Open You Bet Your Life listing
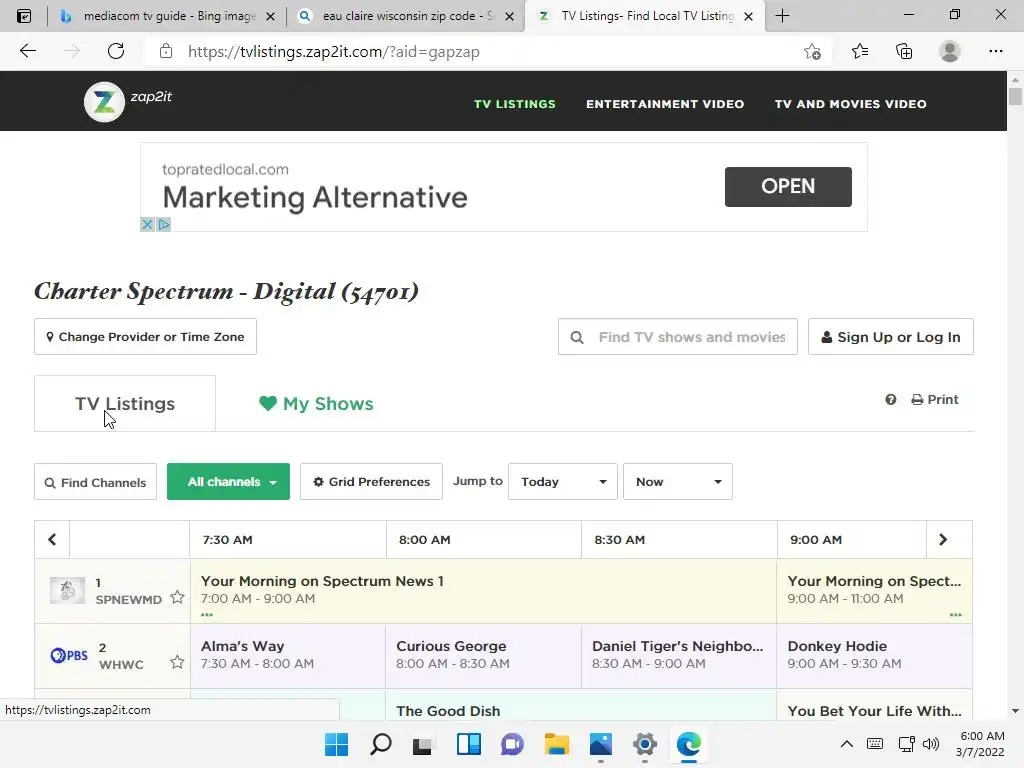1024x768 pixels. tap(874, 705)
